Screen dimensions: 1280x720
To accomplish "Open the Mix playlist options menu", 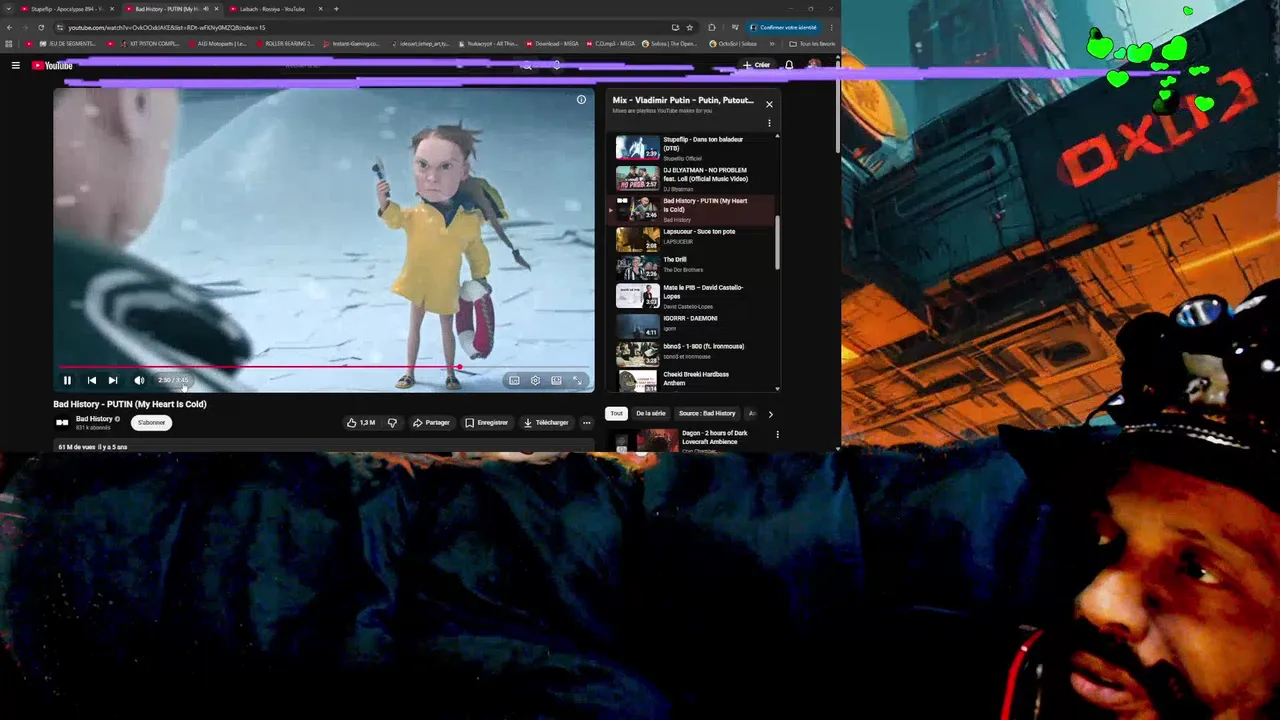I will point(769,123).
